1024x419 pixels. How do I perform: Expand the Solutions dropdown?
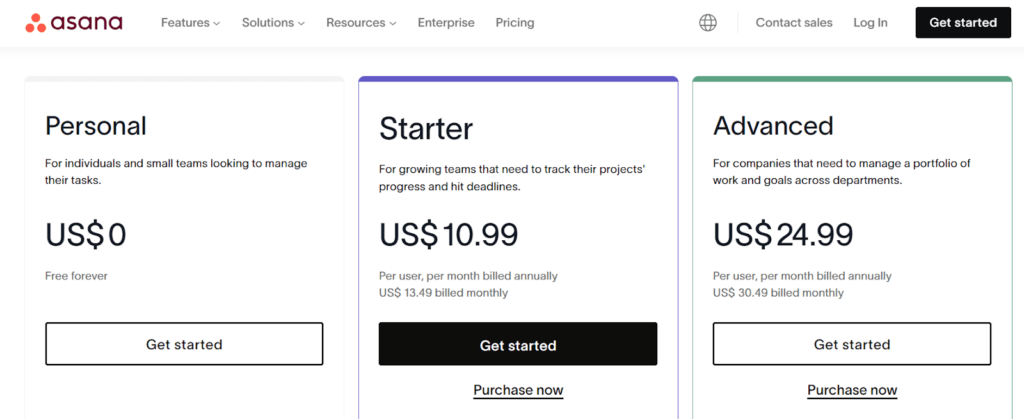tap(273, 23)
